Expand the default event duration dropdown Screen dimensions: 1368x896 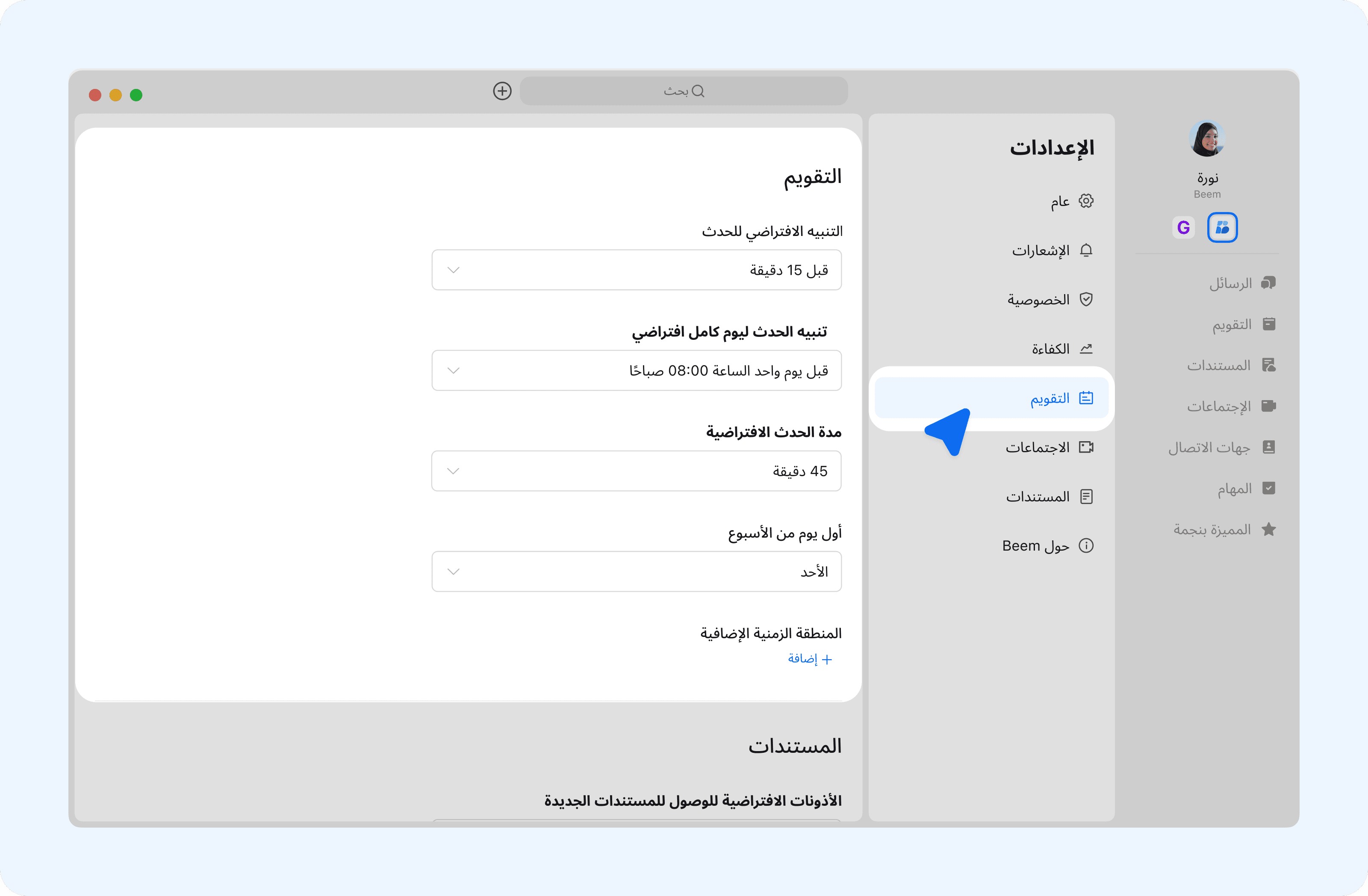636,471
